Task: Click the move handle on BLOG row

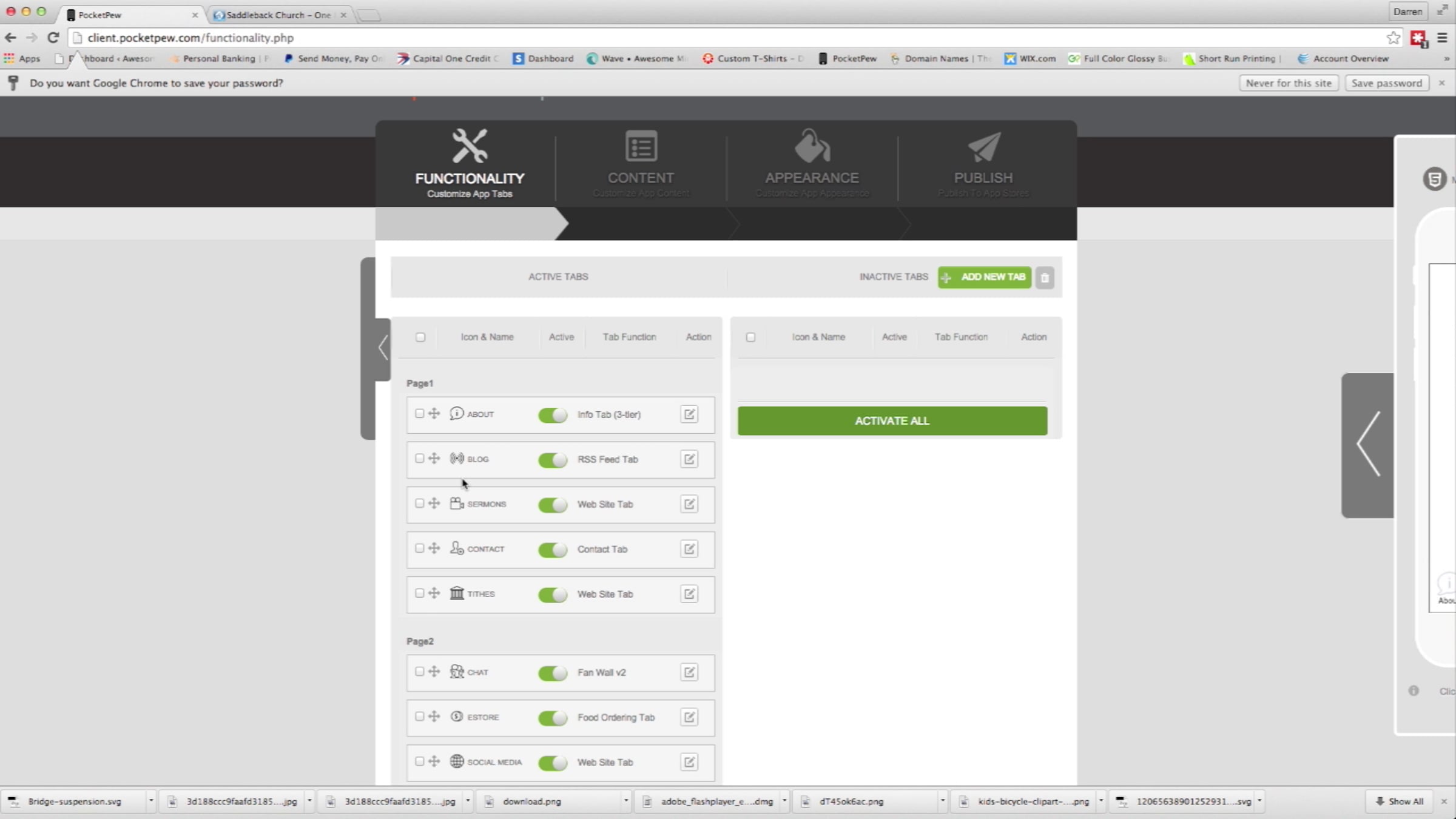Action: point(434,459)
